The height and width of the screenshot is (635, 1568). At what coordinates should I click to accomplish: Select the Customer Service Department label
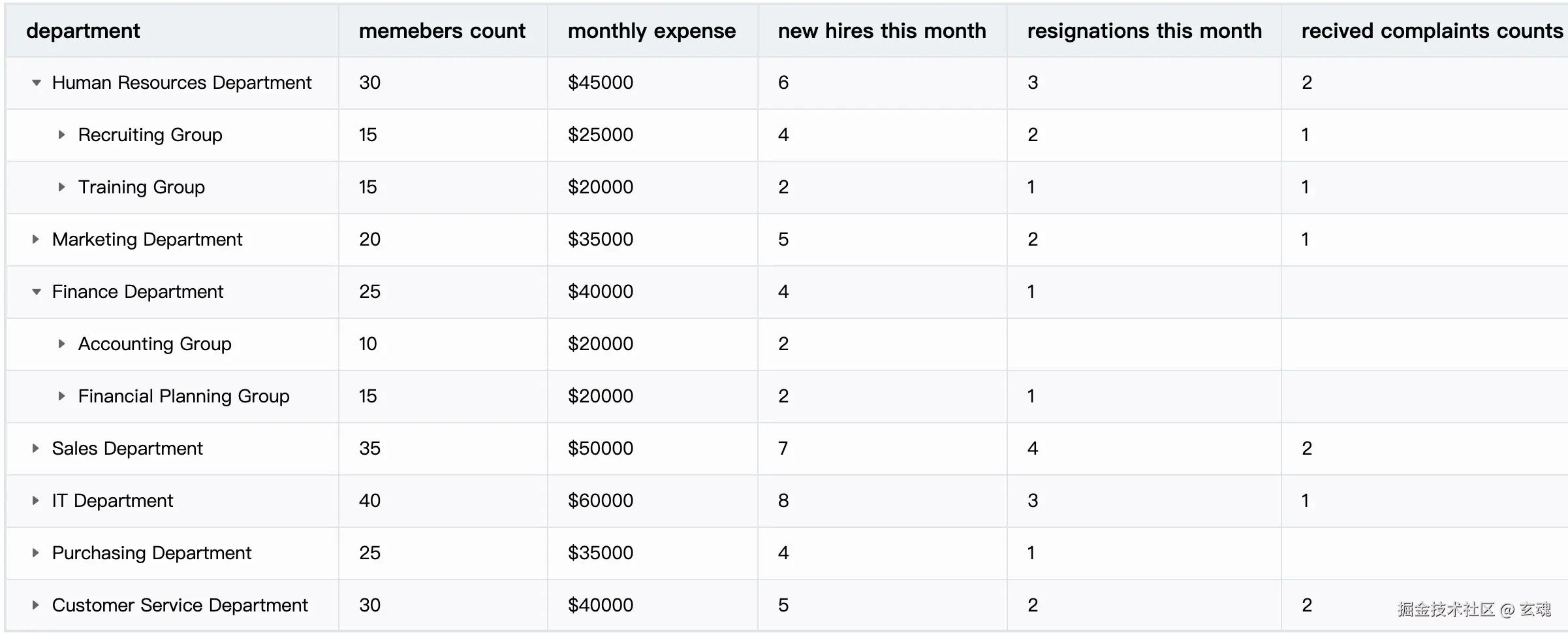click(180, 606)
